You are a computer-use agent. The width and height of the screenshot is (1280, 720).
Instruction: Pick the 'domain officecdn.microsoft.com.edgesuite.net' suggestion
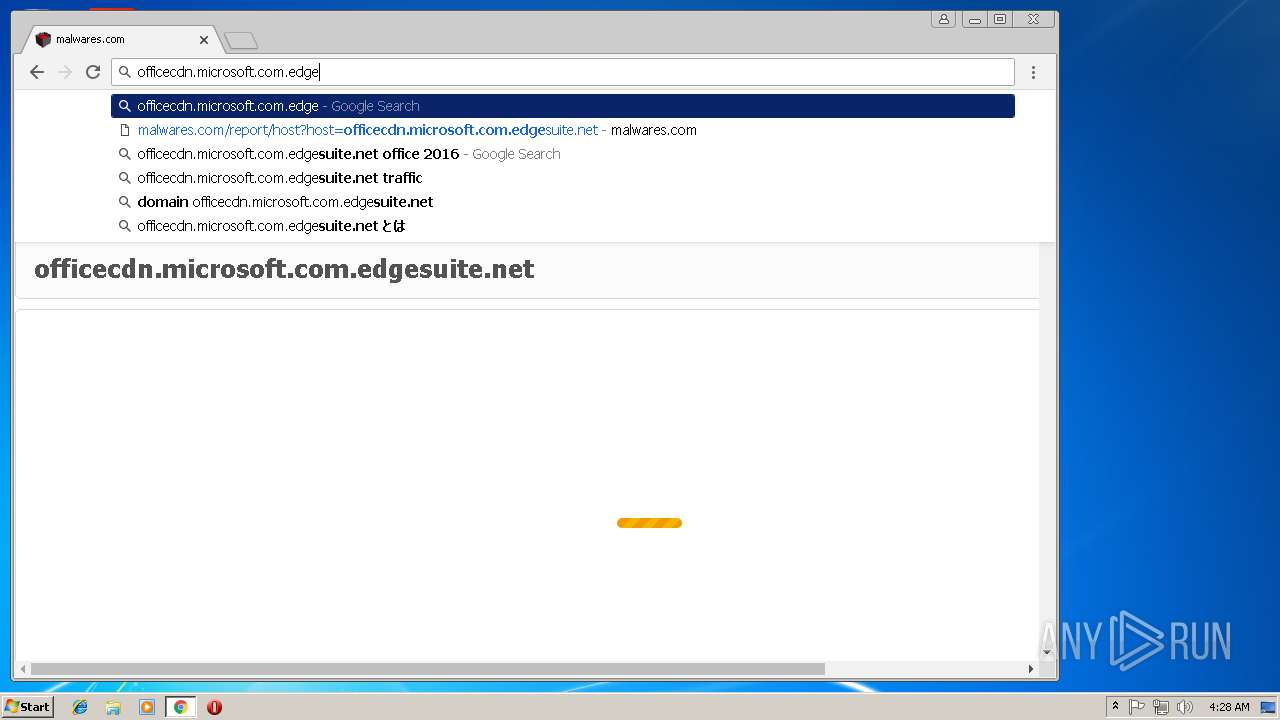tap(563, 202)
